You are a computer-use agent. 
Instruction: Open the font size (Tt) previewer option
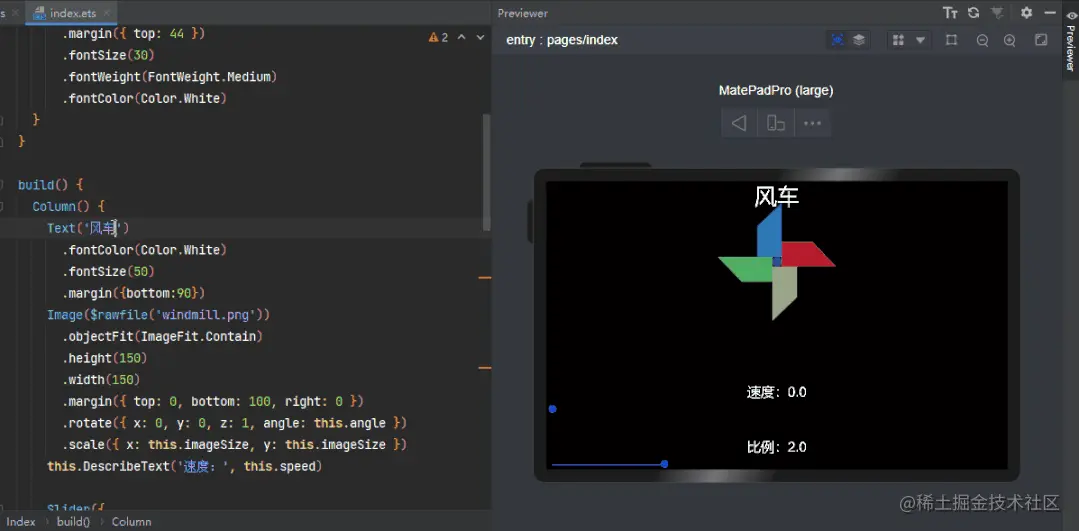click(x=950, y=13)
